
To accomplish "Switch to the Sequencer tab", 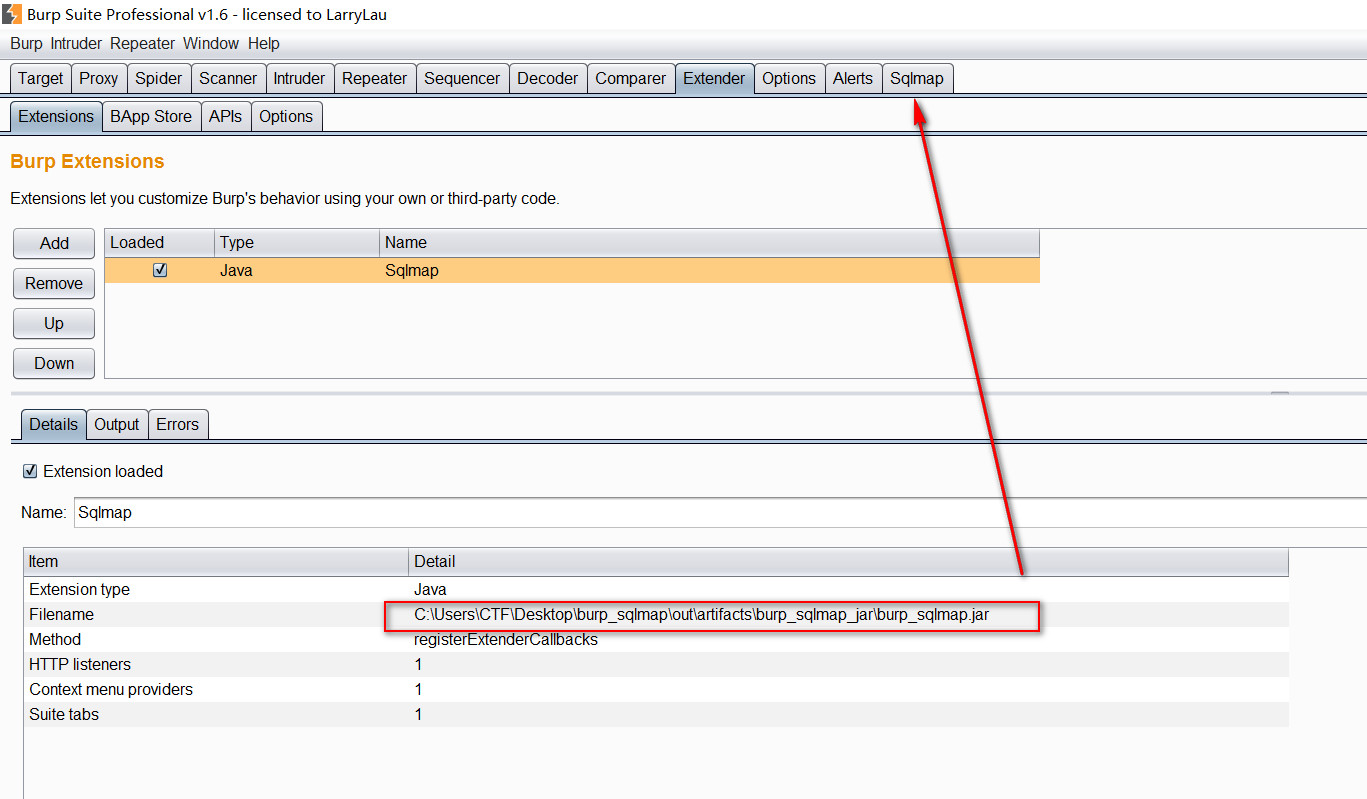I will click(x=462, y=78).
